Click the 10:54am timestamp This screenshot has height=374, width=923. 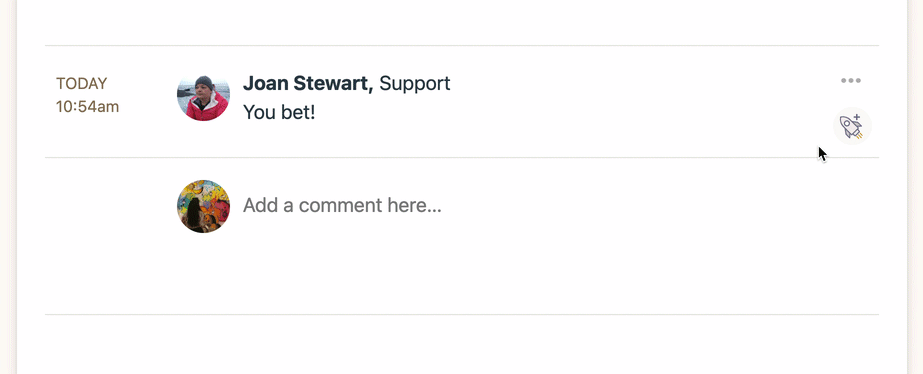(88, 107)
